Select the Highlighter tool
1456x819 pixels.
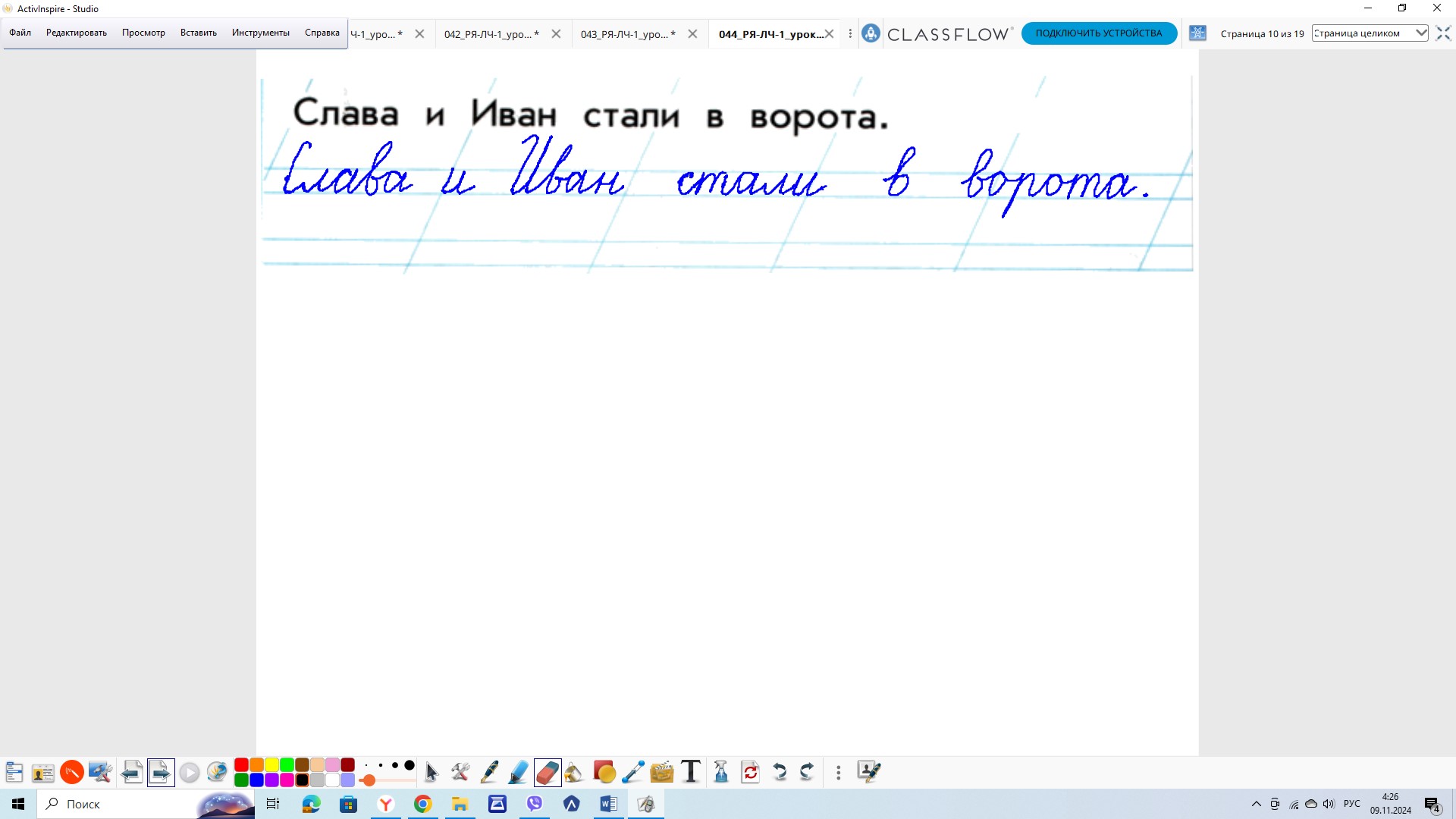pos(518,773)
